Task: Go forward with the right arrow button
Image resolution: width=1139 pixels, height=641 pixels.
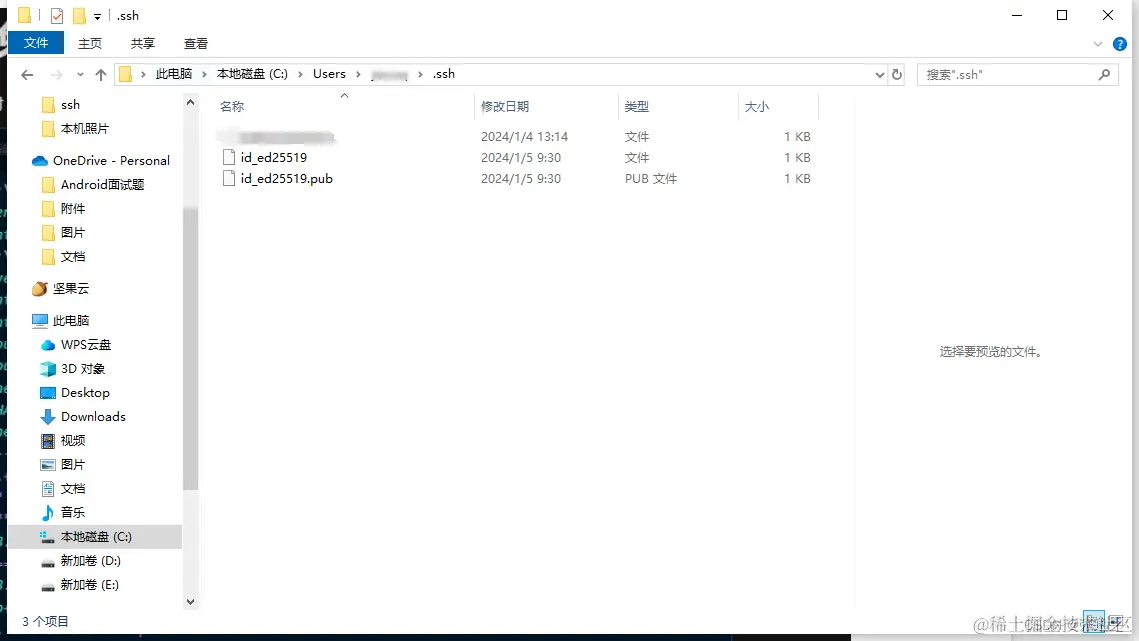Action: [x=57, y=74]
